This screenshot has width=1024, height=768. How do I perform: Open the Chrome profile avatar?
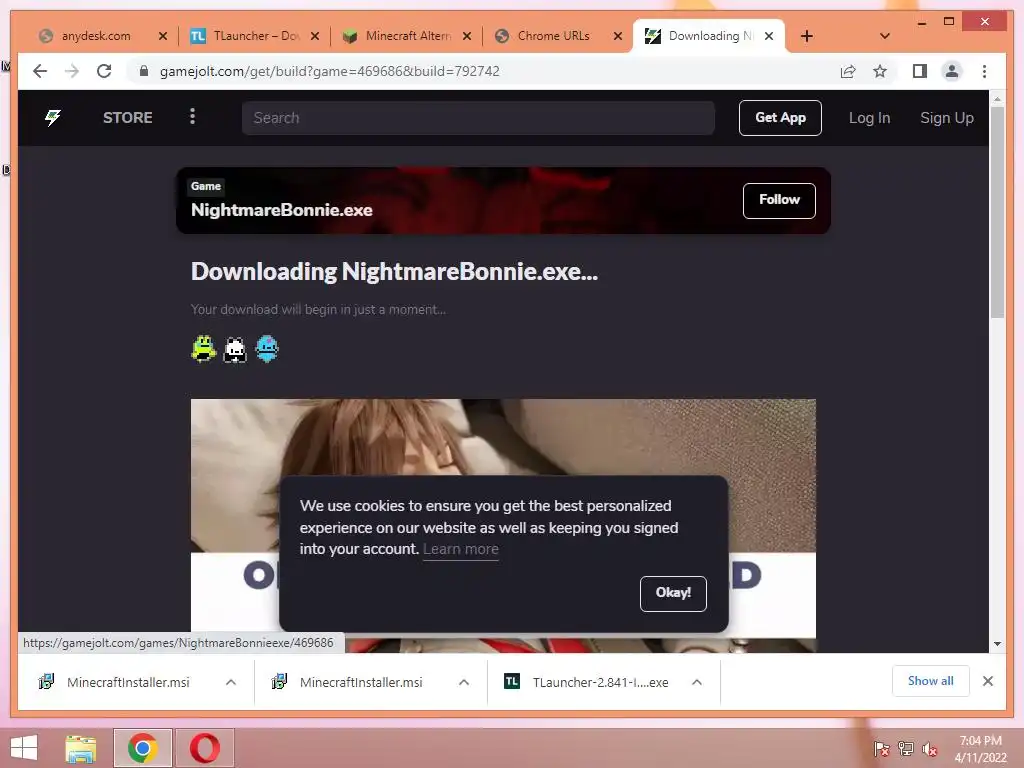952,71
